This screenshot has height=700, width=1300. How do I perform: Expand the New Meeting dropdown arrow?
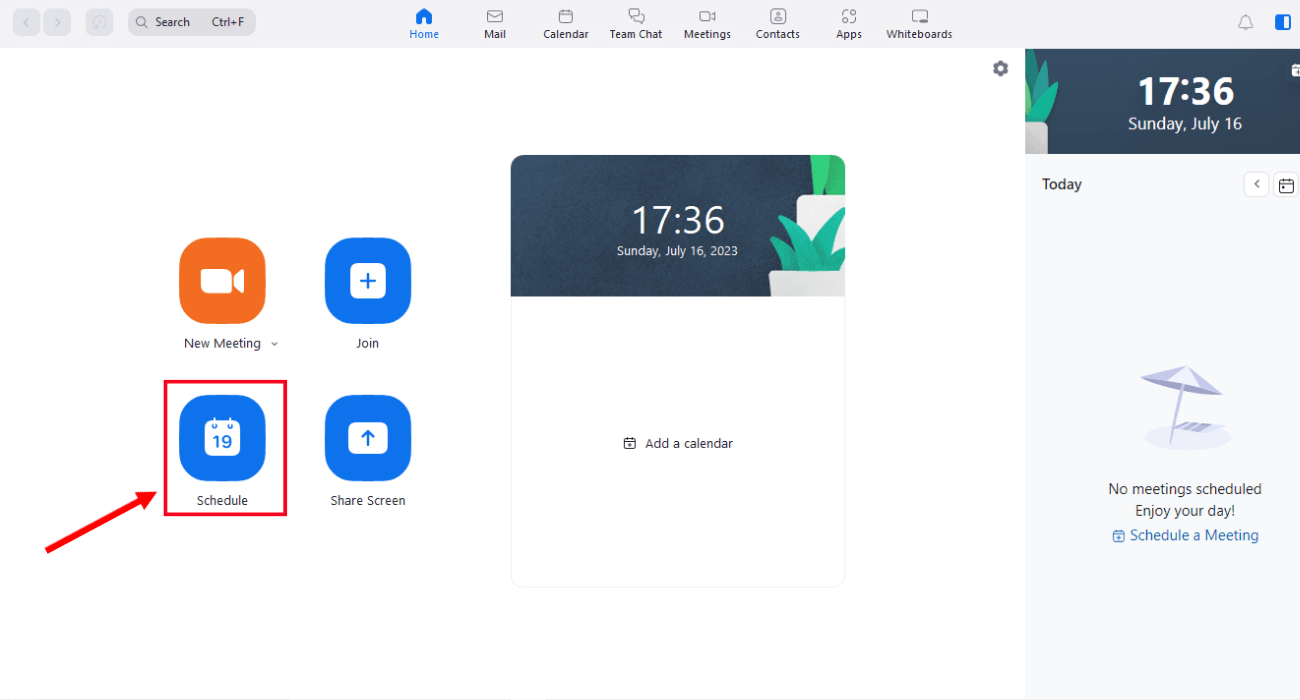tap(275, 344)
